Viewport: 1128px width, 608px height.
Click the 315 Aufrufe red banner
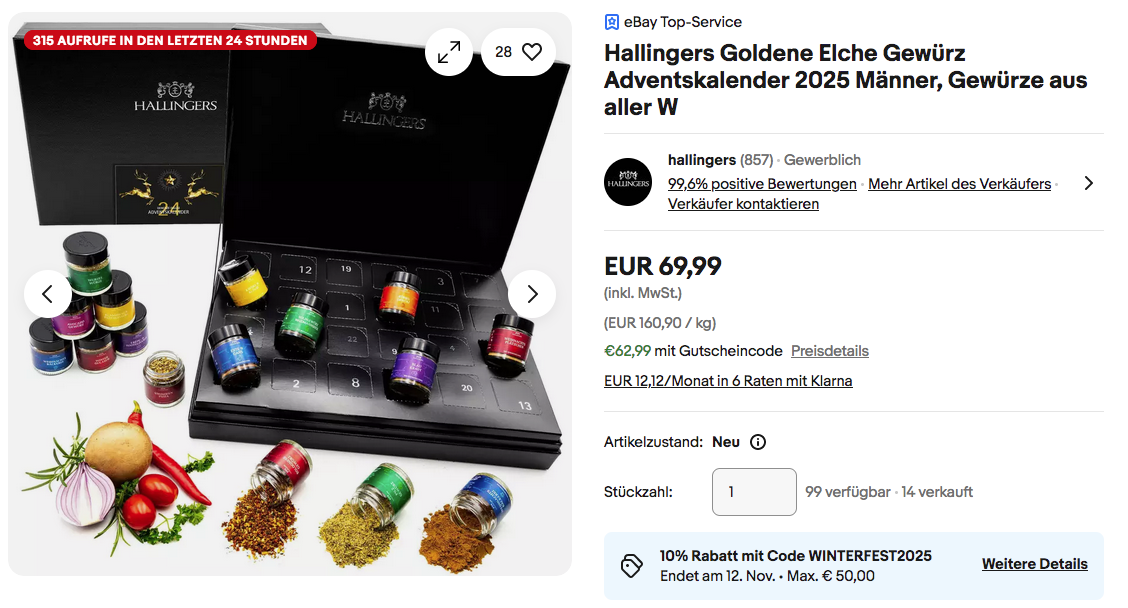[170, 40]
